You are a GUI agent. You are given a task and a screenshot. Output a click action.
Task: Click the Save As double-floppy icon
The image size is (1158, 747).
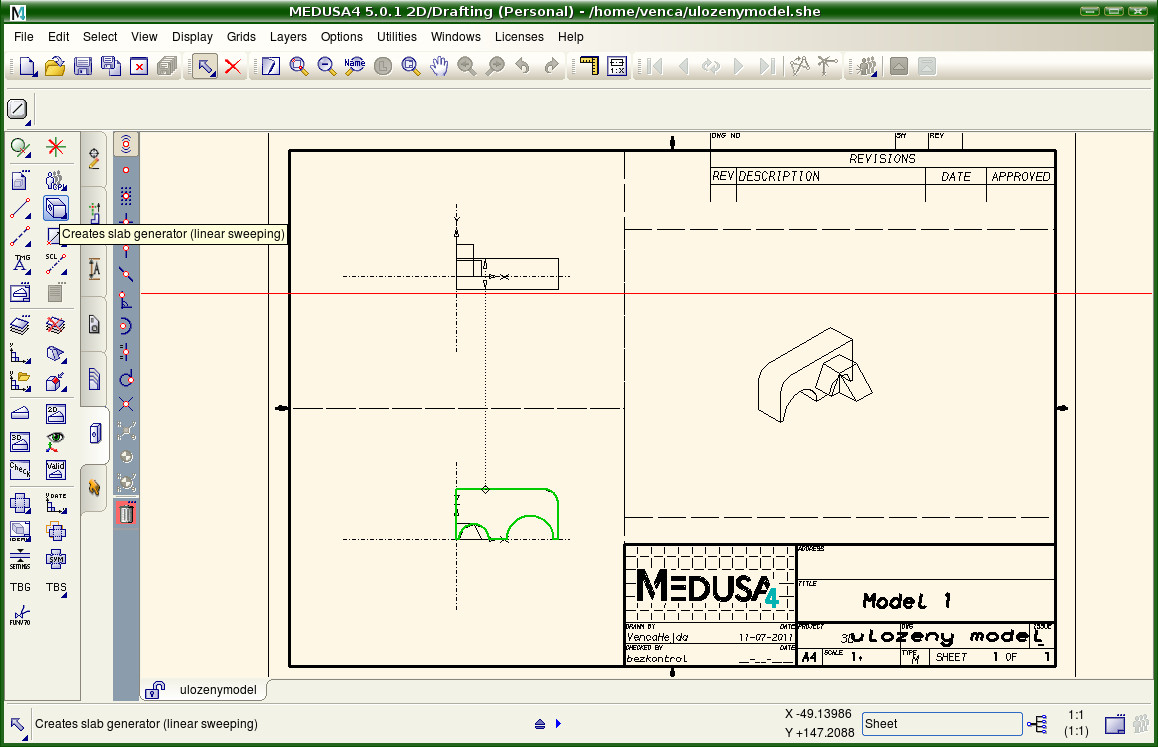[x=111, y=66]
